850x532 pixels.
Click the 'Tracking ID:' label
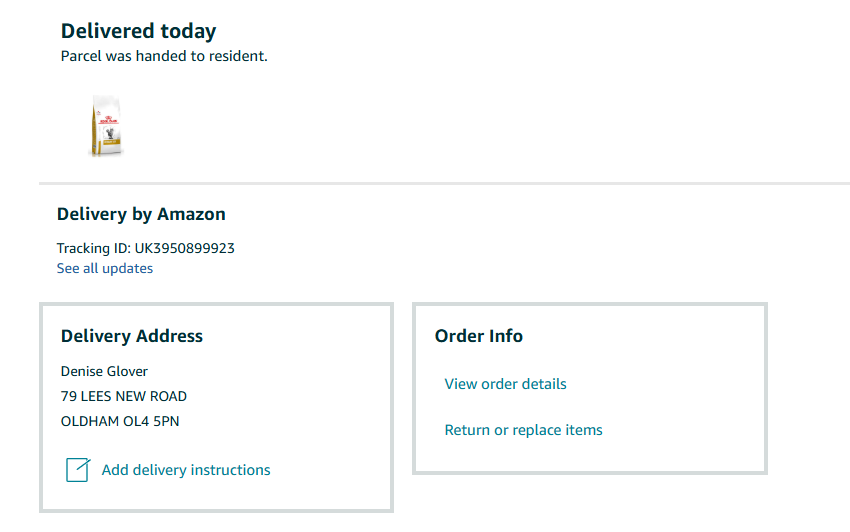pos(94,248)
